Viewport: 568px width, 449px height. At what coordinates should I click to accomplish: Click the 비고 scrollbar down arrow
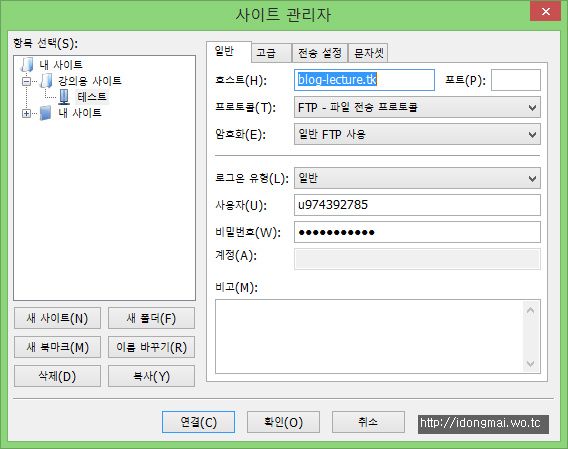click(531, 363)
